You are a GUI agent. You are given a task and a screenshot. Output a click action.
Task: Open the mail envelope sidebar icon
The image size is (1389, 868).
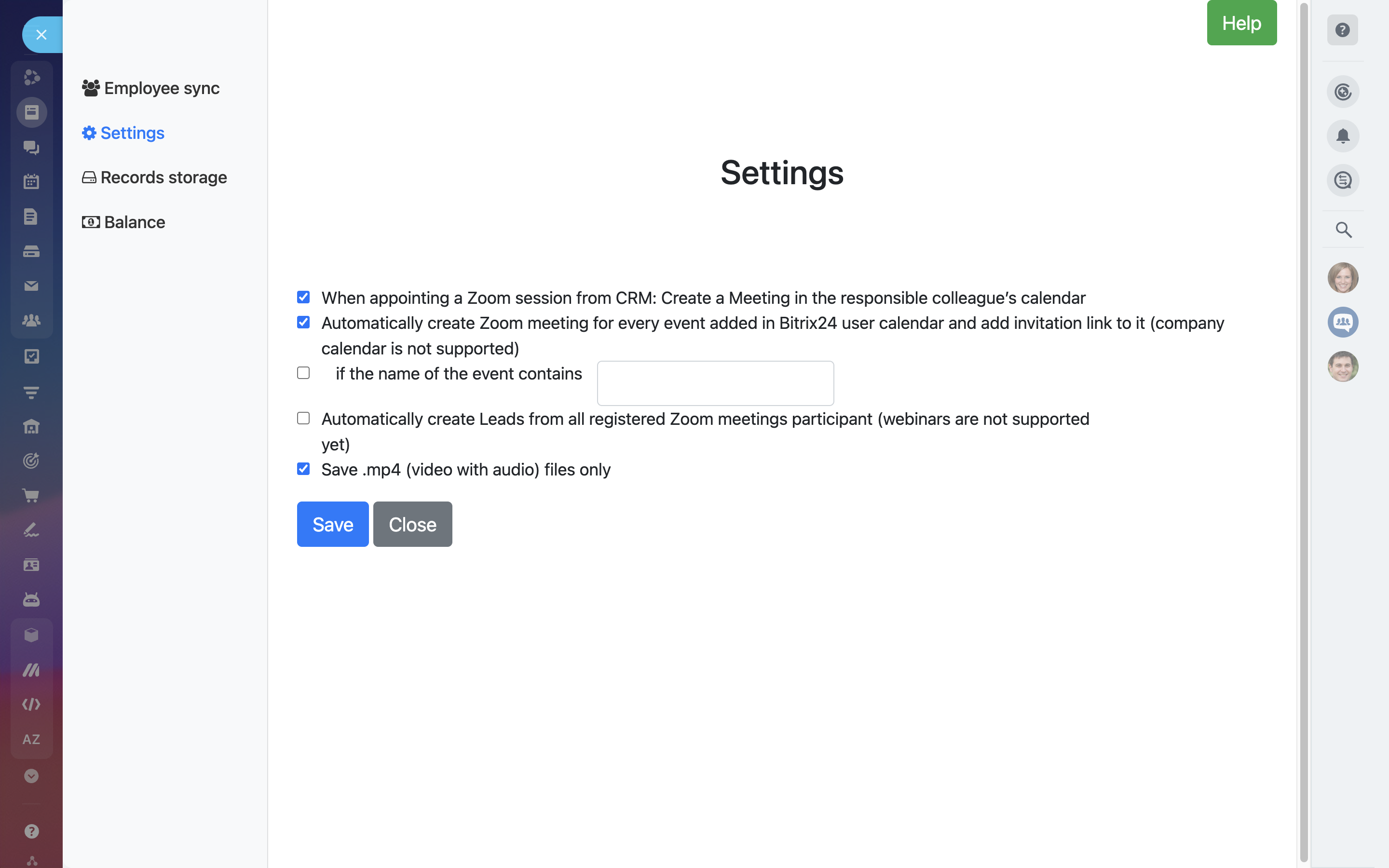coord(31,286)
